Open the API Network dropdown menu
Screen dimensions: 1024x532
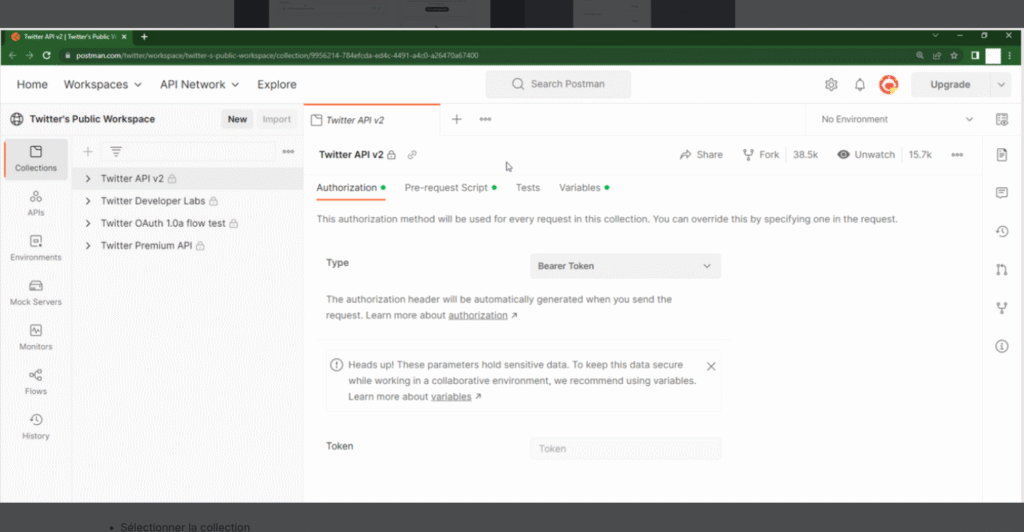(199, 84)
